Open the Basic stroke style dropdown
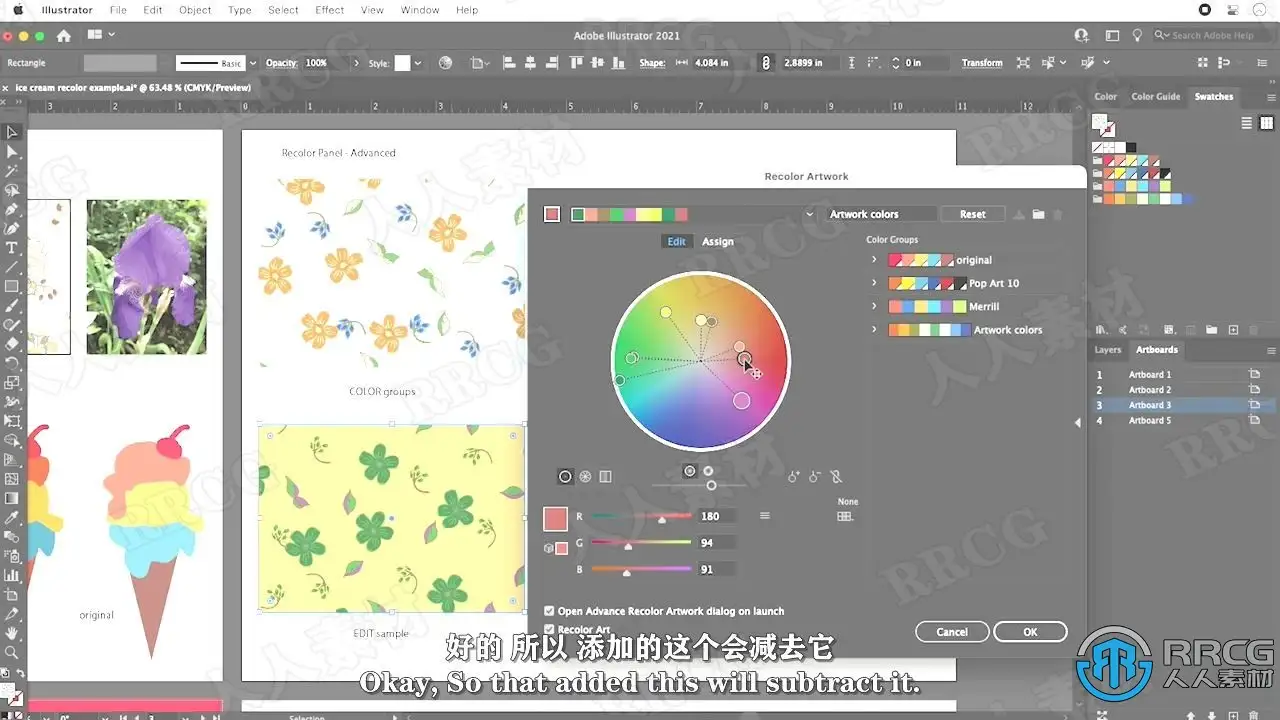Image resolution: width=1280 pixels, height=720 pixels. 252,63
